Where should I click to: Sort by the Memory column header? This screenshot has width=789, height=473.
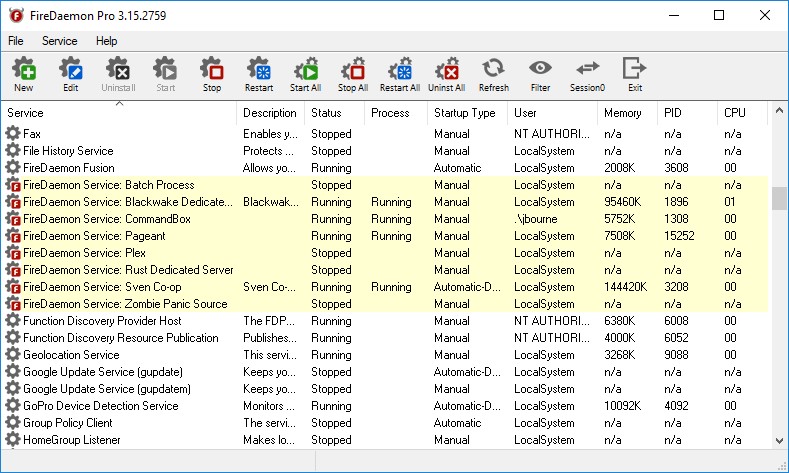627,113
